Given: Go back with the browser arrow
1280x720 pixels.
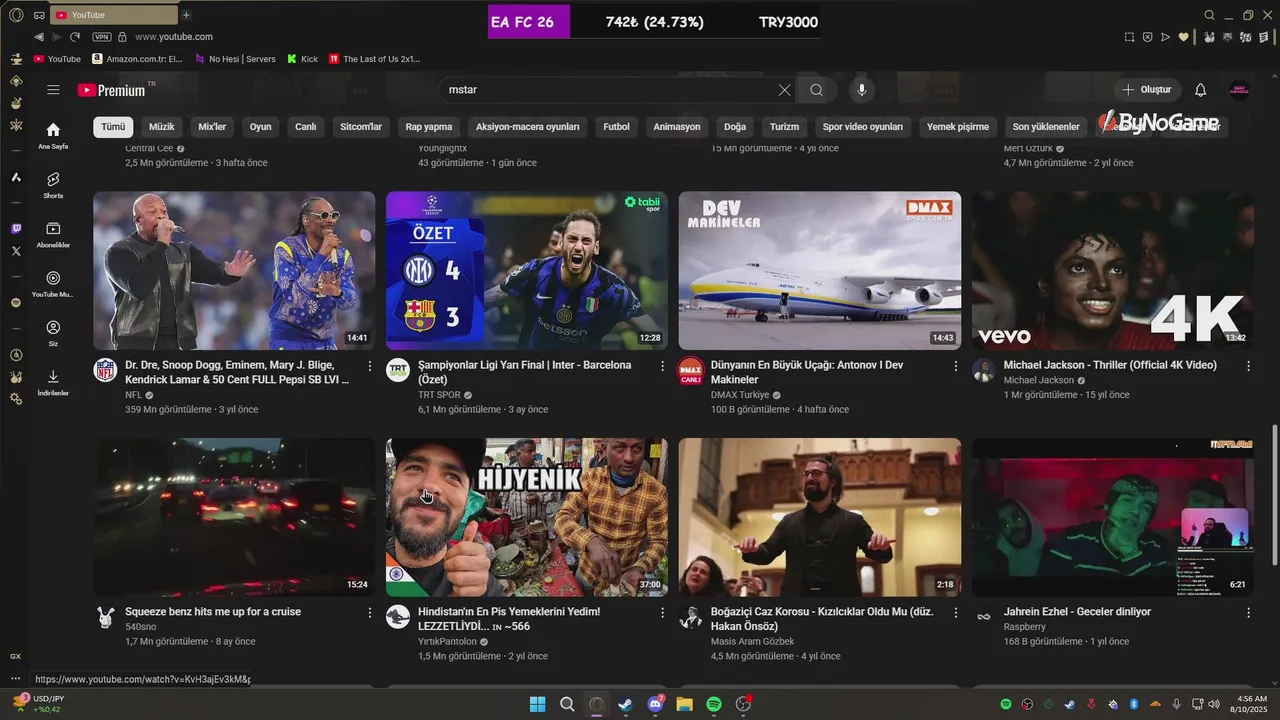Looking at the screenshot, I should 39,37.
